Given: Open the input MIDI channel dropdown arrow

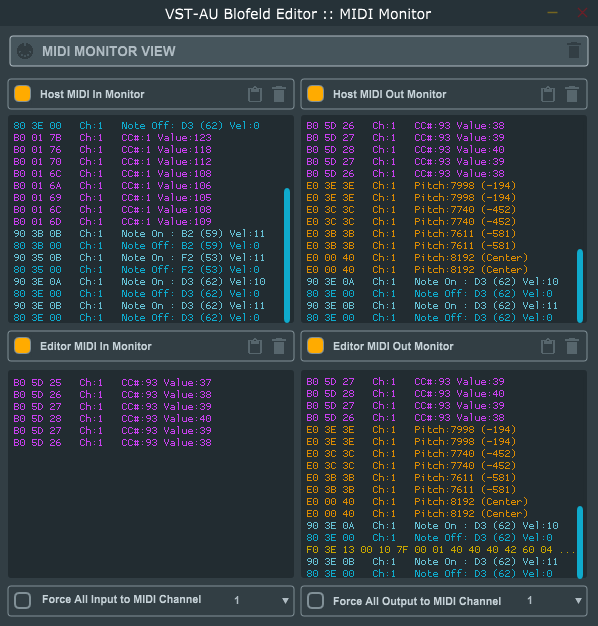Looking at the screenshot, I should pos(285,600).
